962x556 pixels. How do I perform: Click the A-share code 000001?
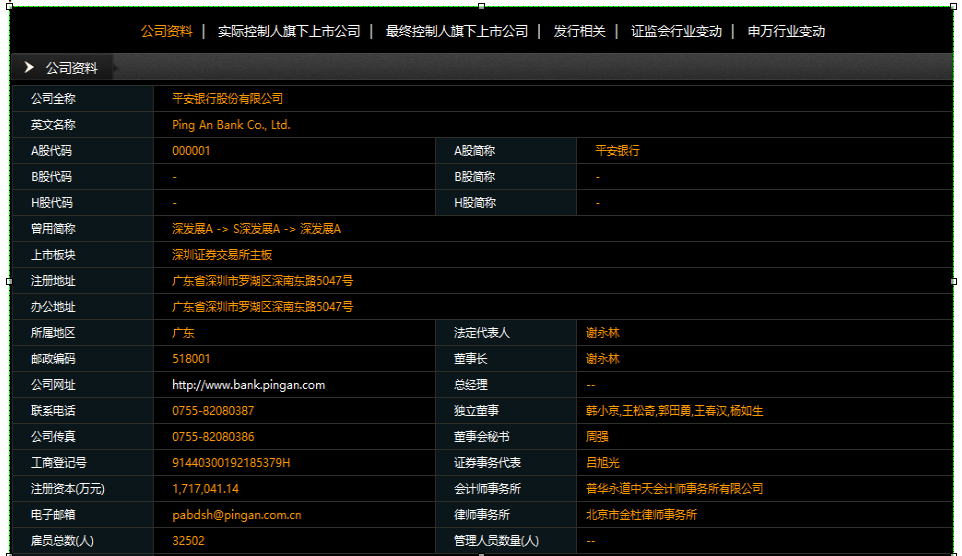[x=191, y=151]
